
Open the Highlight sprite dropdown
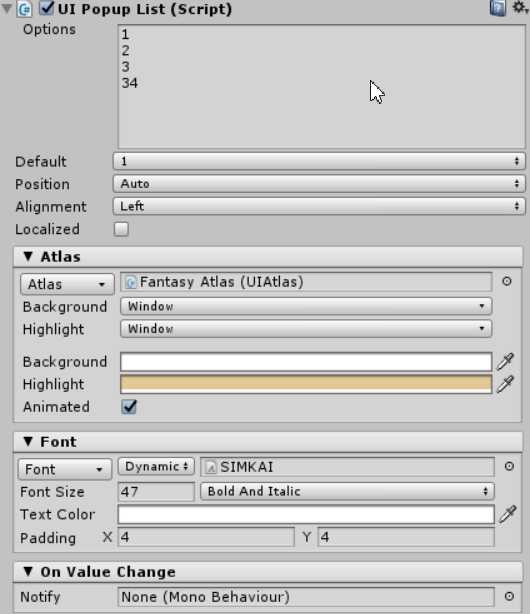306,329
